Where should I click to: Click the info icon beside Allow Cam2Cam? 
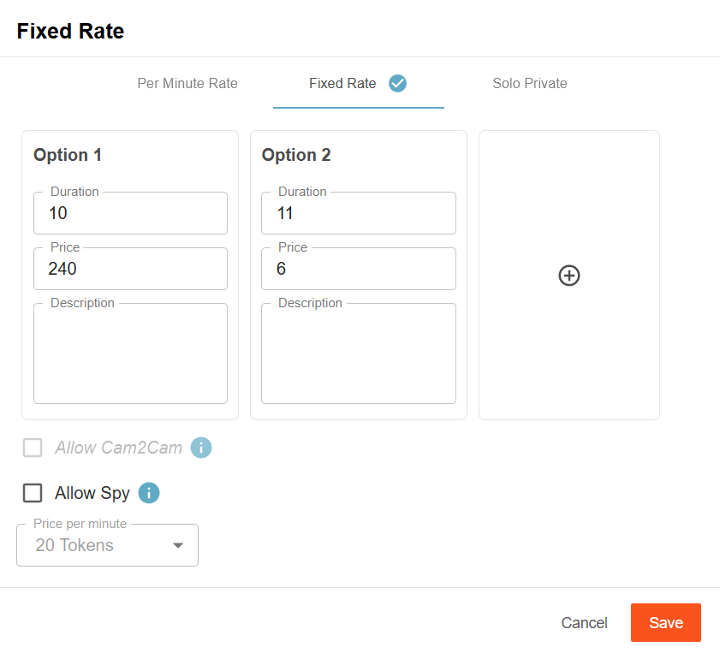[x=201, y=447]
